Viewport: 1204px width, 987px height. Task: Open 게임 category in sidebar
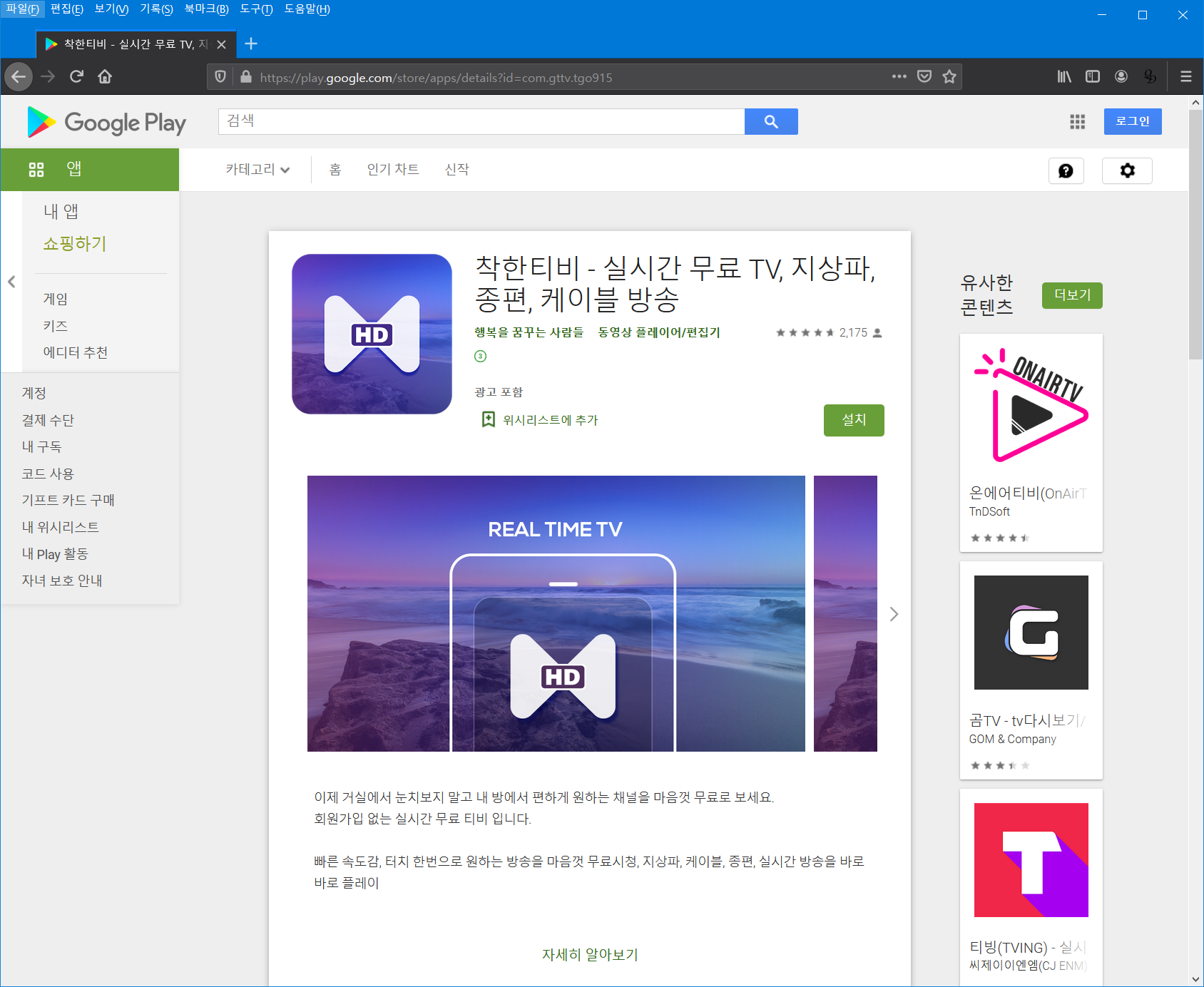click(56, 299)
